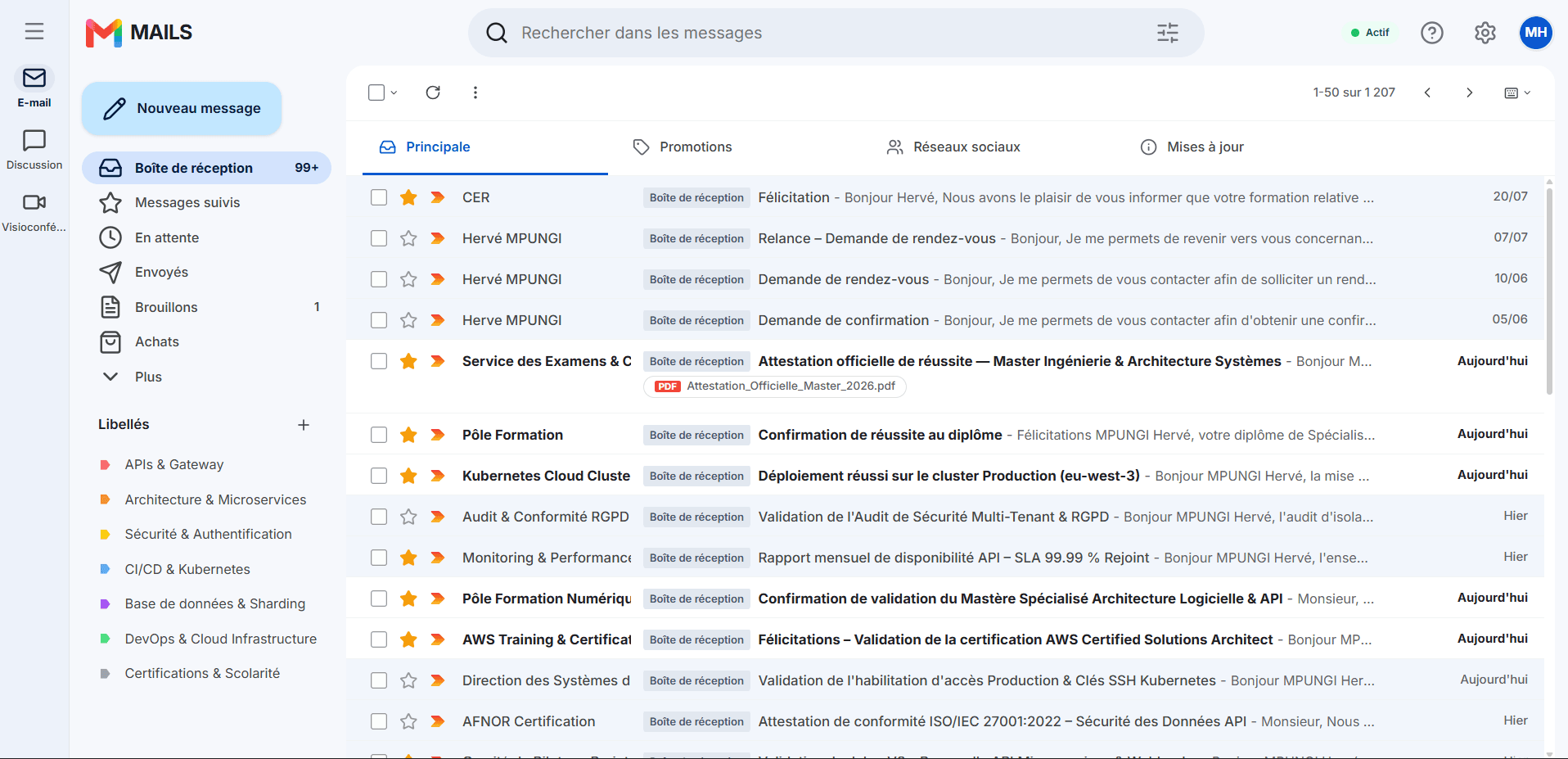Viewport: 1568px width, 759px height.
Task: Open the select-all dropdown arrow
Action: coord(394,93)
